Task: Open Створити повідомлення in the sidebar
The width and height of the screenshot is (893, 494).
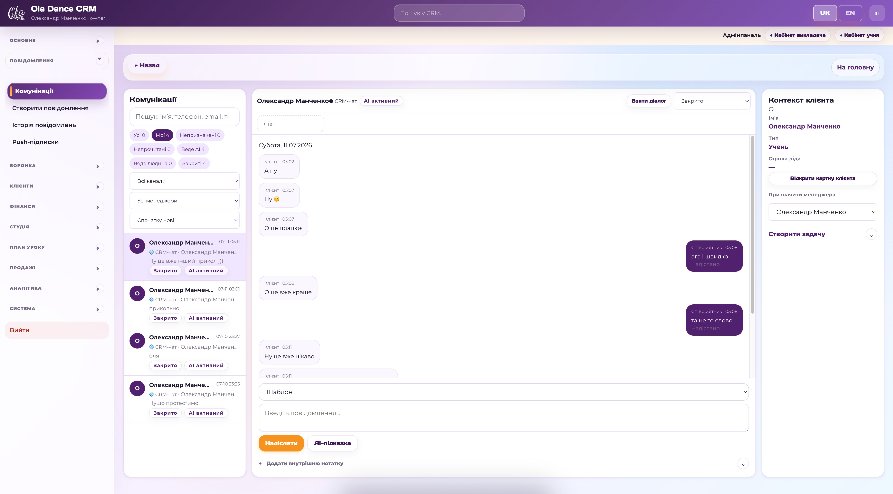Action: (50, 108)
